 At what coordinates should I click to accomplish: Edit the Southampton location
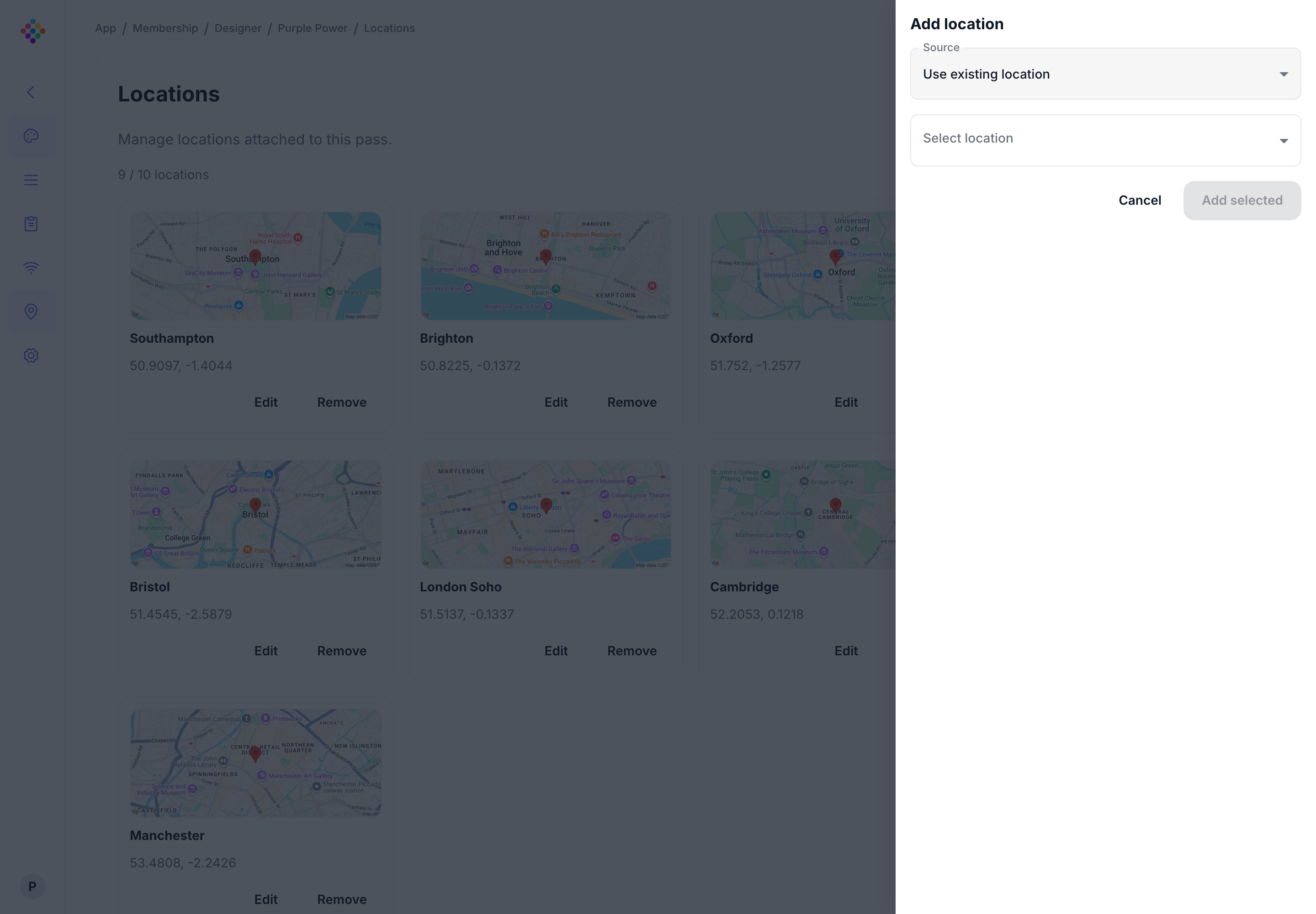[266, 403]
